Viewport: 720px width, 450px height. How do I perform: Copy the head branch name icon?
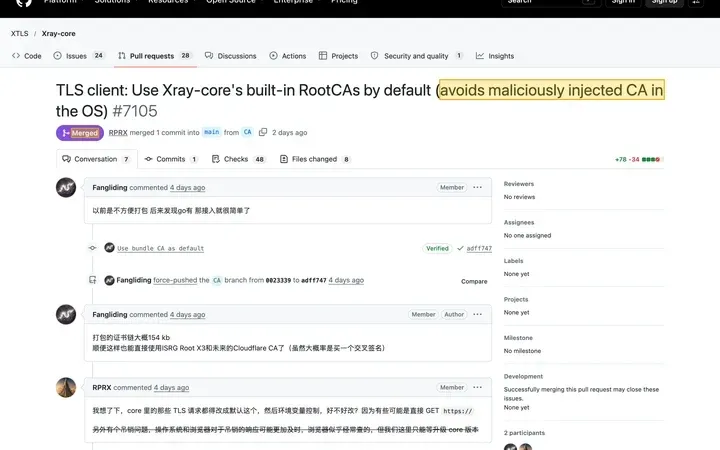pyautogui.click(x=263, y=132)
